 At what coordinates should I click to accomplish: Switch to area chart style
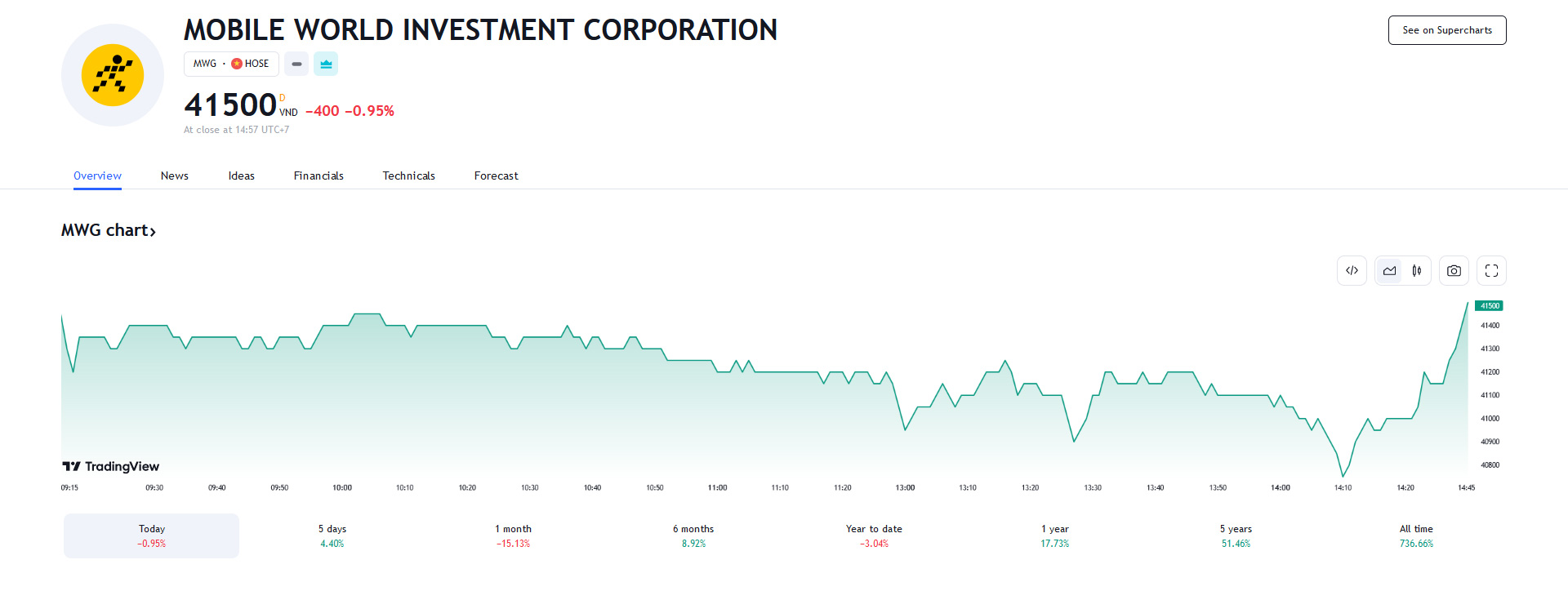point(1389,271)
